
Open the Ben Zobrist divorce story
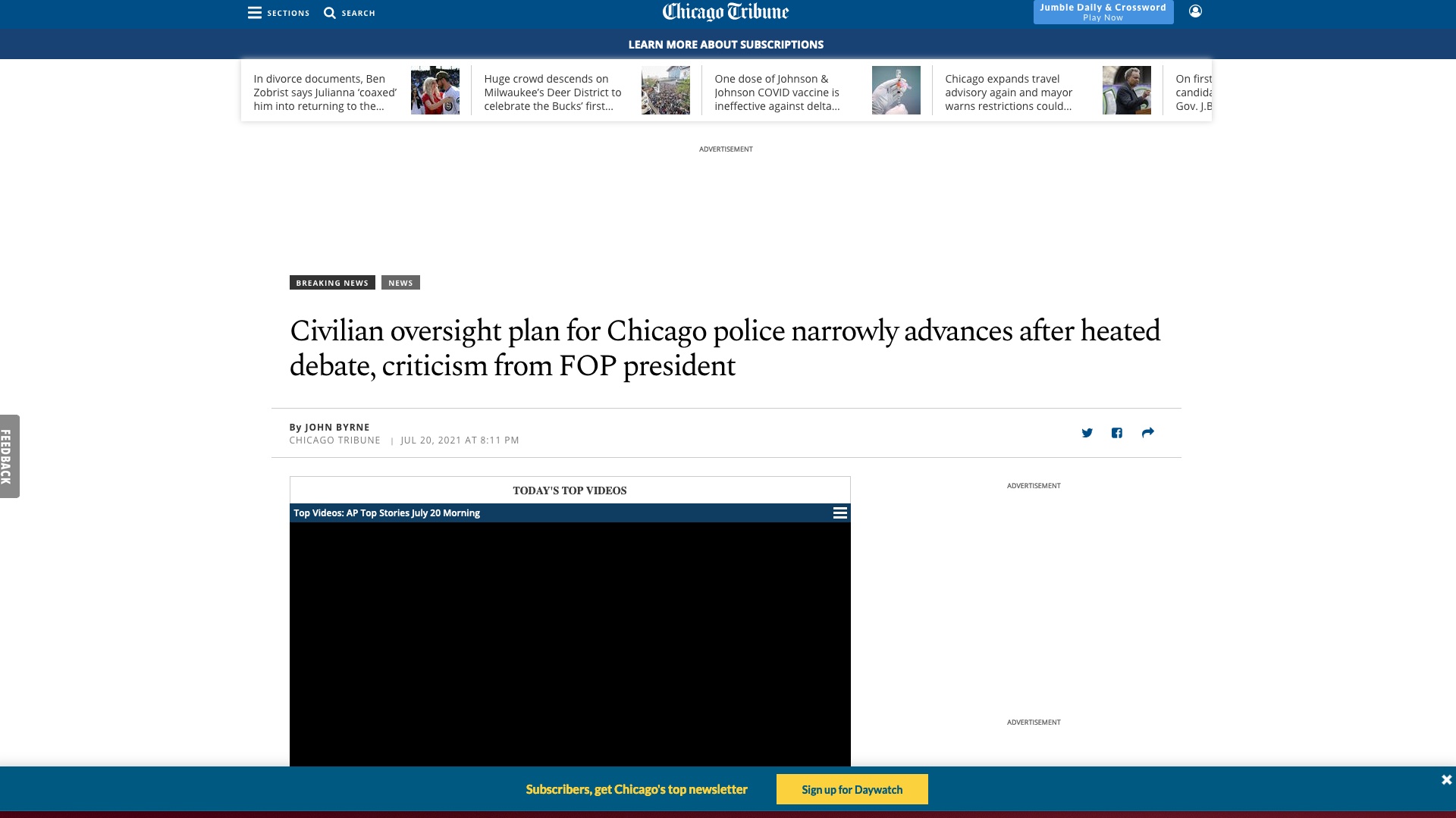point(325,92)
